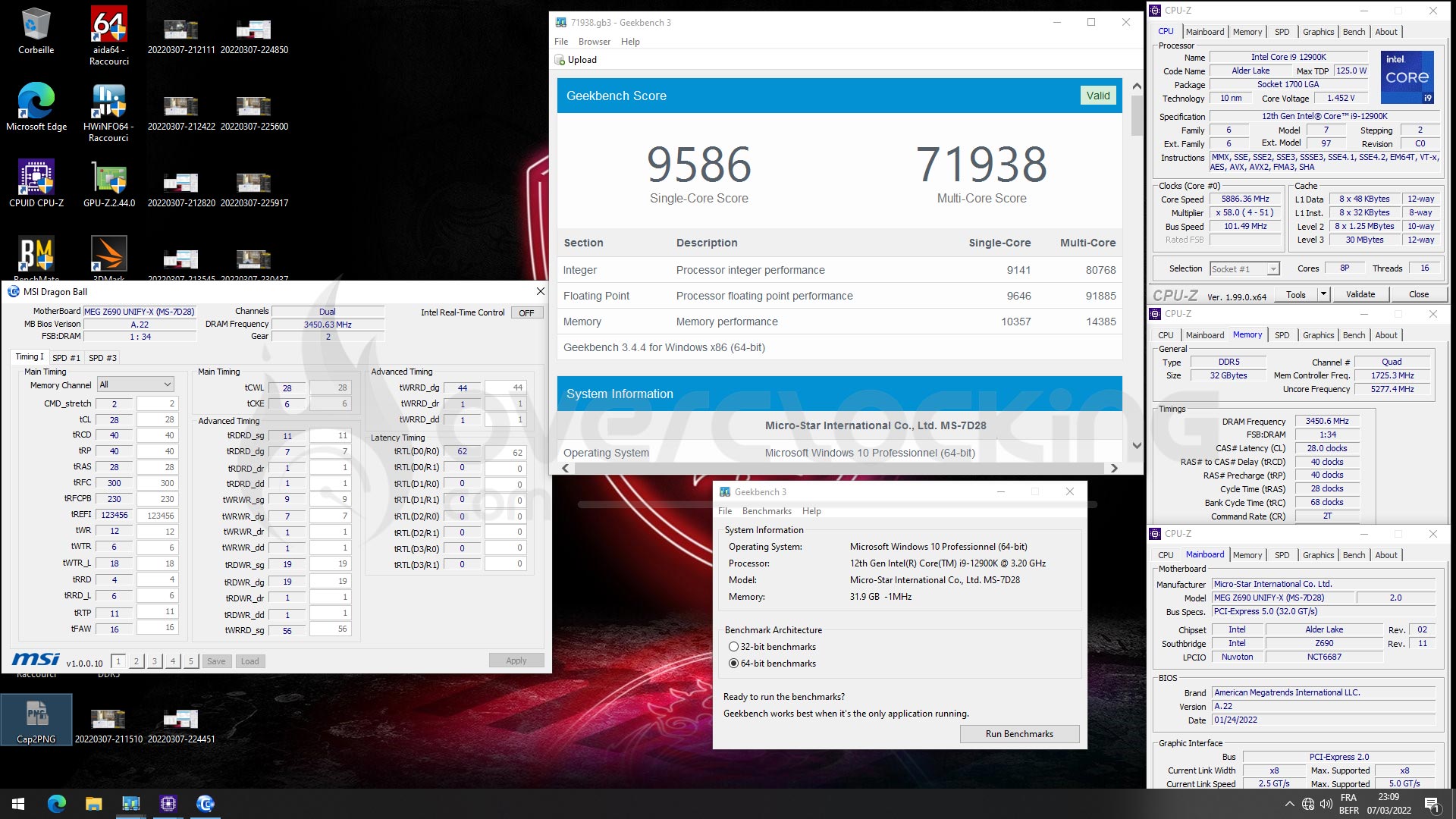Viewport: 1456px width, 819px height.
Task: Select 64-bit benchmarks radio button
Action: pyautogui.click(x=733, y=664)
